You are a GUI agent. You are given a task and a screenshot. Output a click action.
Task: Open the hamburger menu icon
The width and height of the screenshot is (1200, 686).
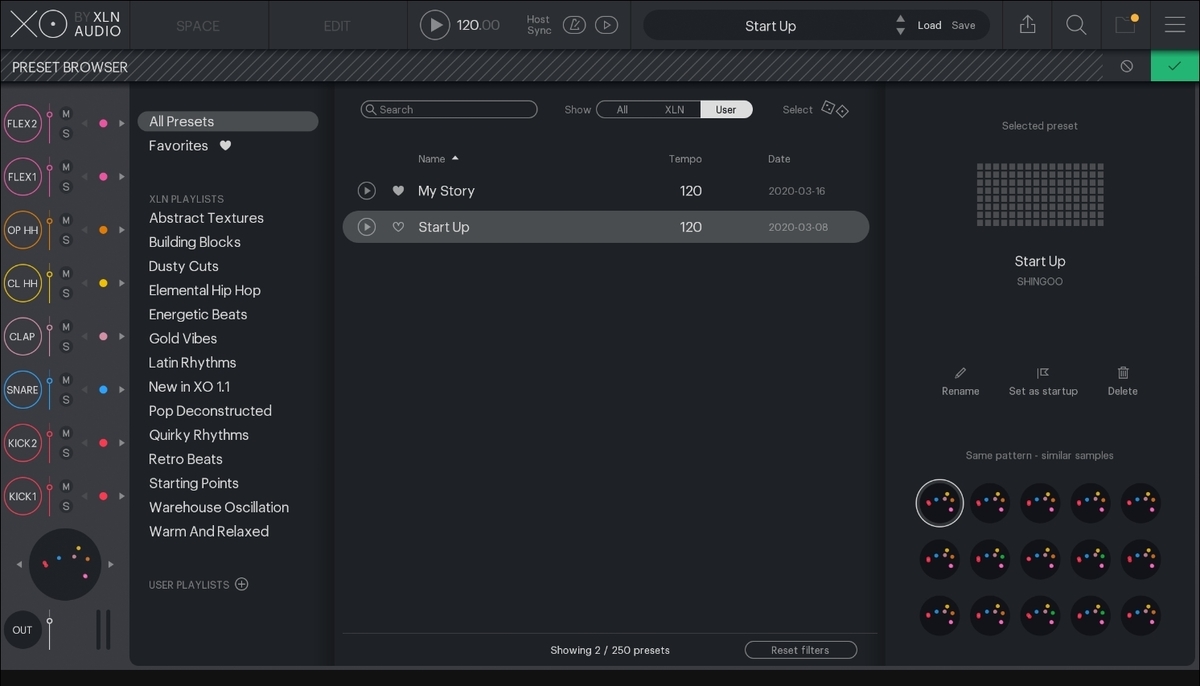pos(1175,25)
